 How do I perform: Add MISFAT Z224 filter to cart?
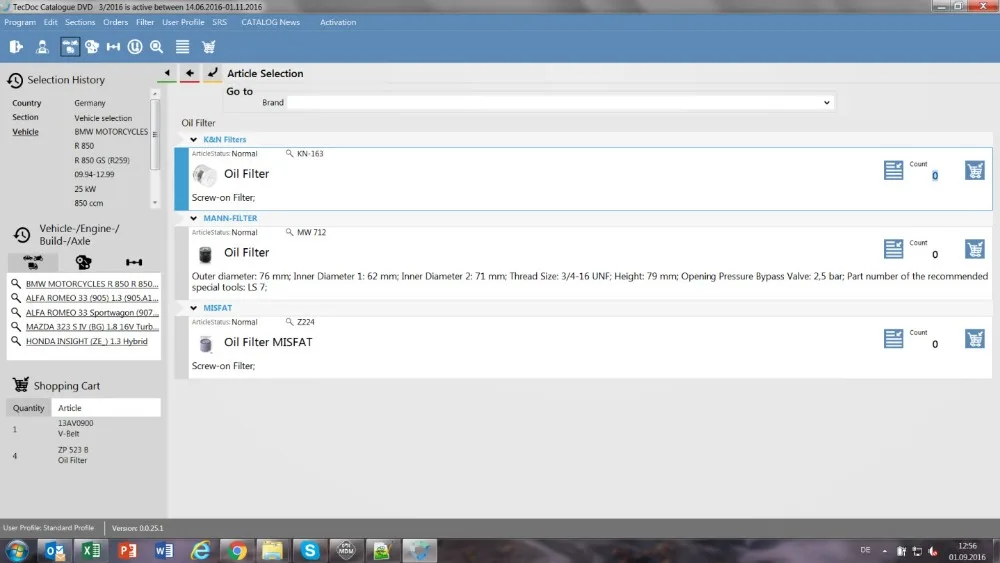(974, 339)
